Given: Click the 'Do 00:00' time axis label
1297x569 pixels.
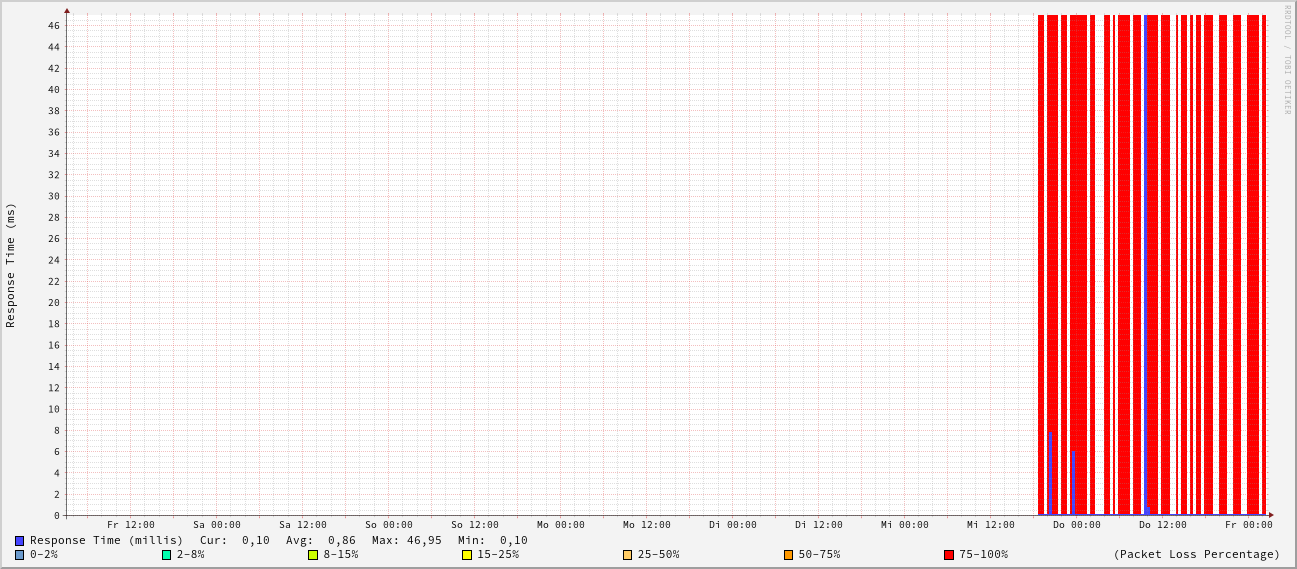Looking at the screenshot, I should [1077, 525].
